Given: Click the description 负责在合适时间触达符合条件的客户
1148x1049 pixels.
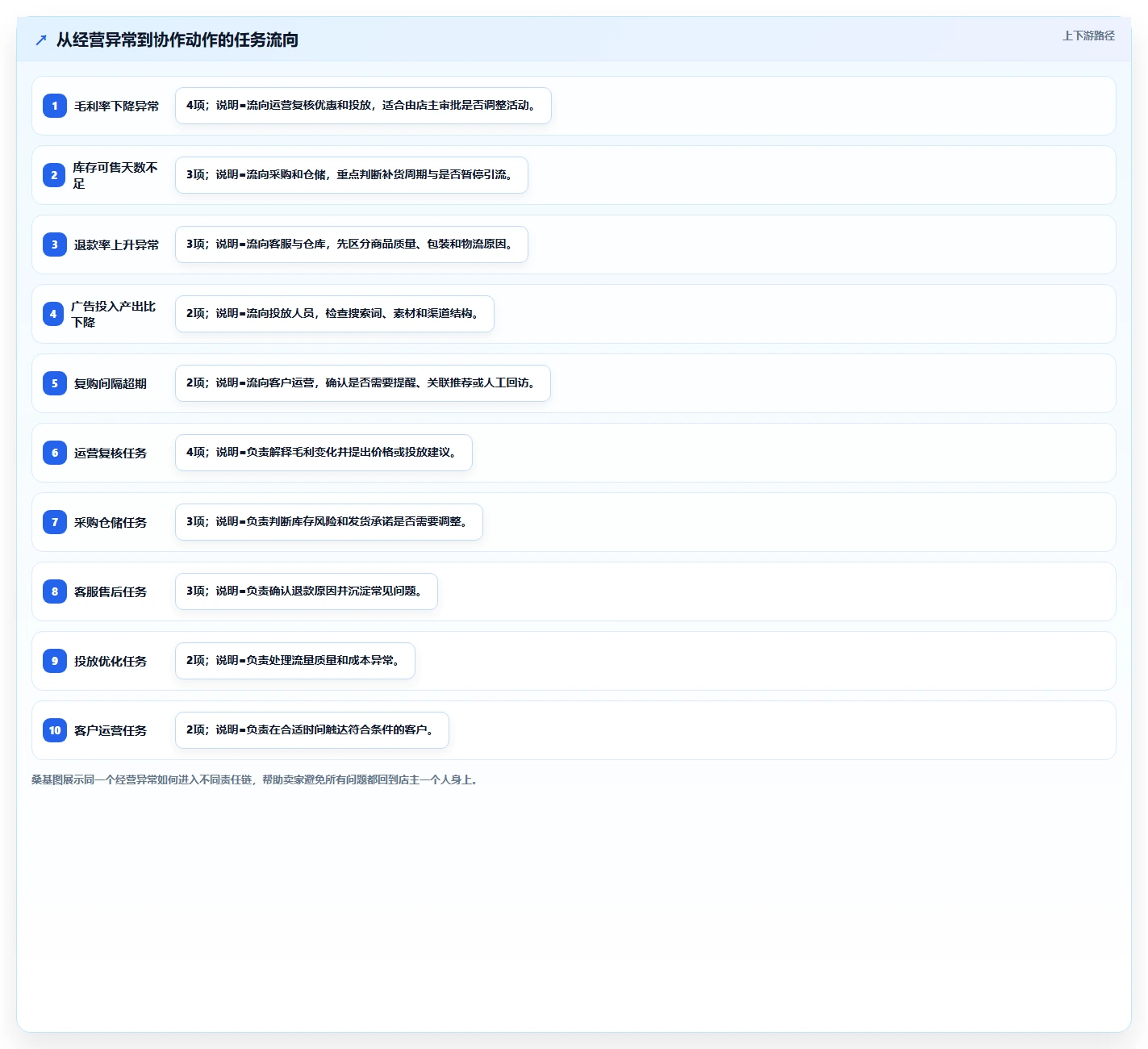Looking at the screenshot, I should pos(312,730).
